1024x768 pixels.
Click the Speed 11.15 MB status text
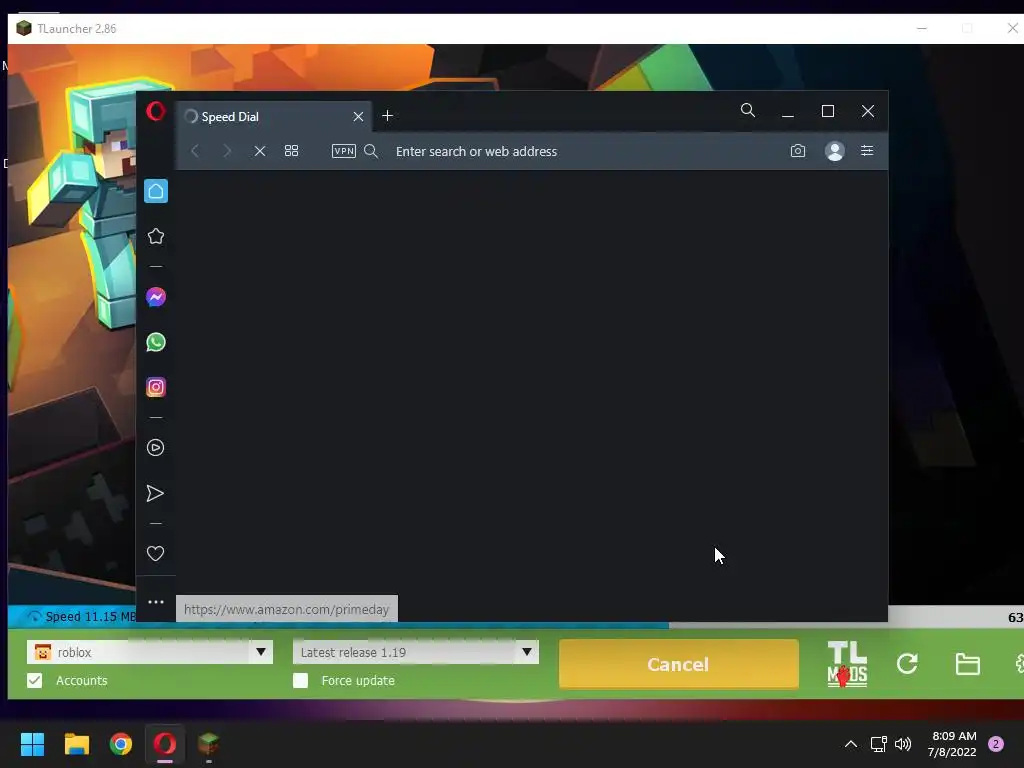point(90,616)
